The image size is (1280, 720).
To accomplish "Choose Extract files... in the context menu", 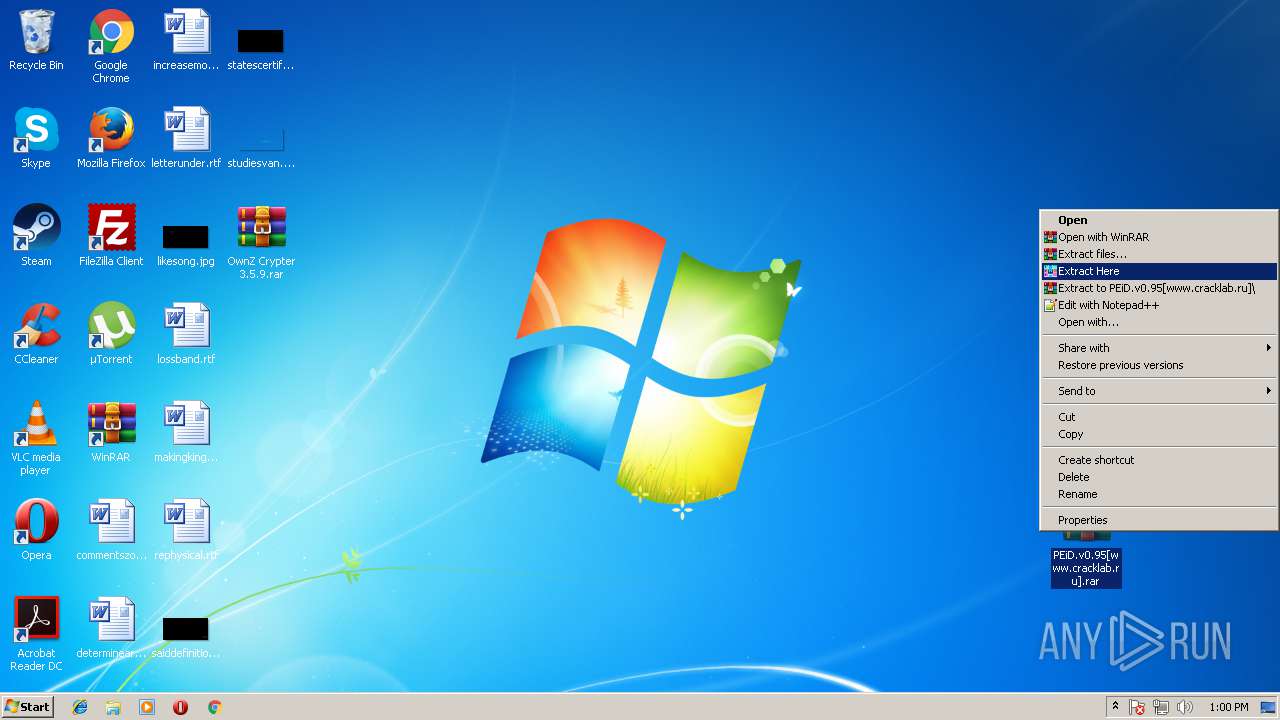I will 1159,254.
